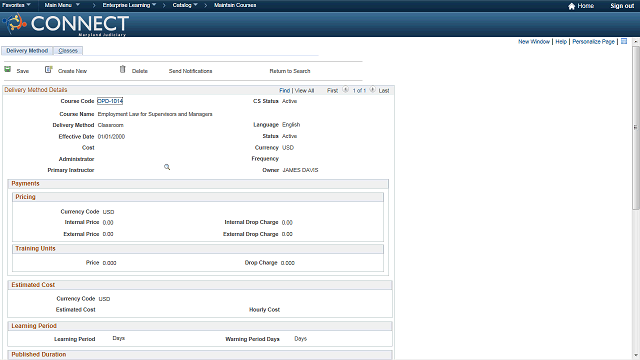This screenshot has width=640, height=360.
Task: Open the Help link
Action: click(x=561, y=42)
